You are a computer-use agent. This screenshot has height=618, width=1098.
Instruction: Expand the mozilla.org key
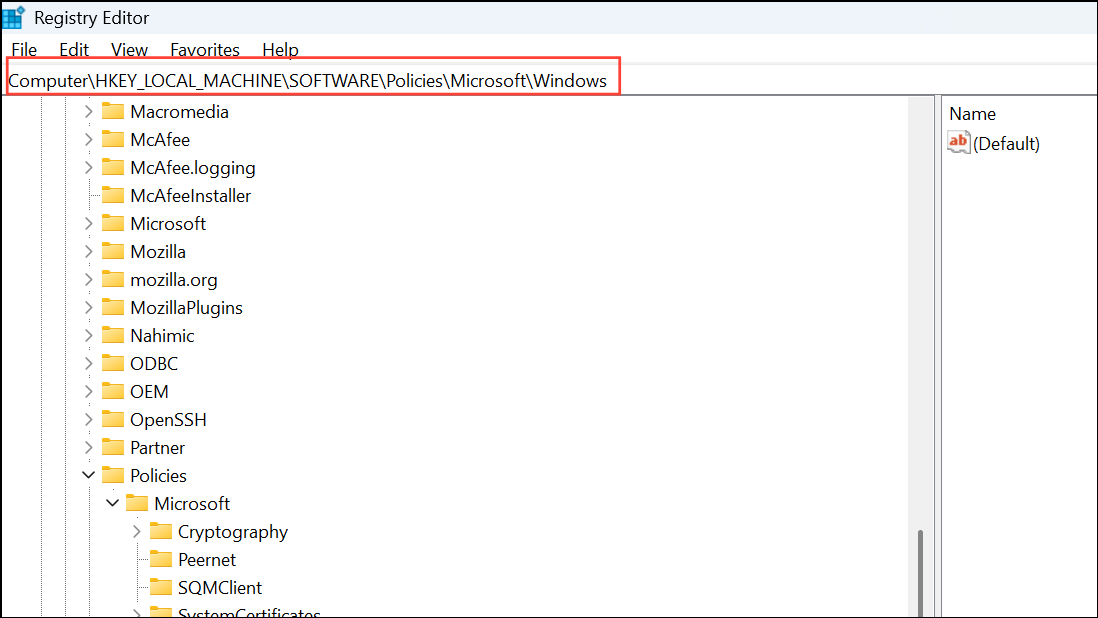[x=88, y=279]
